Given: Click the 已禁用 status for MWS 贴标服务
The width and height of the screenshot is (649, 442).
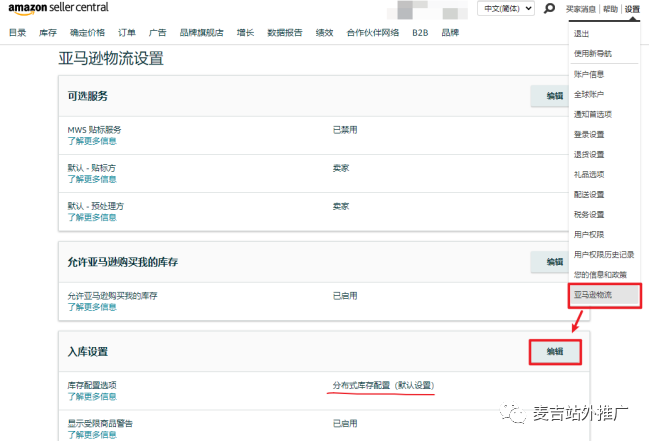Looking at the screenshot, I should point(345,130).
